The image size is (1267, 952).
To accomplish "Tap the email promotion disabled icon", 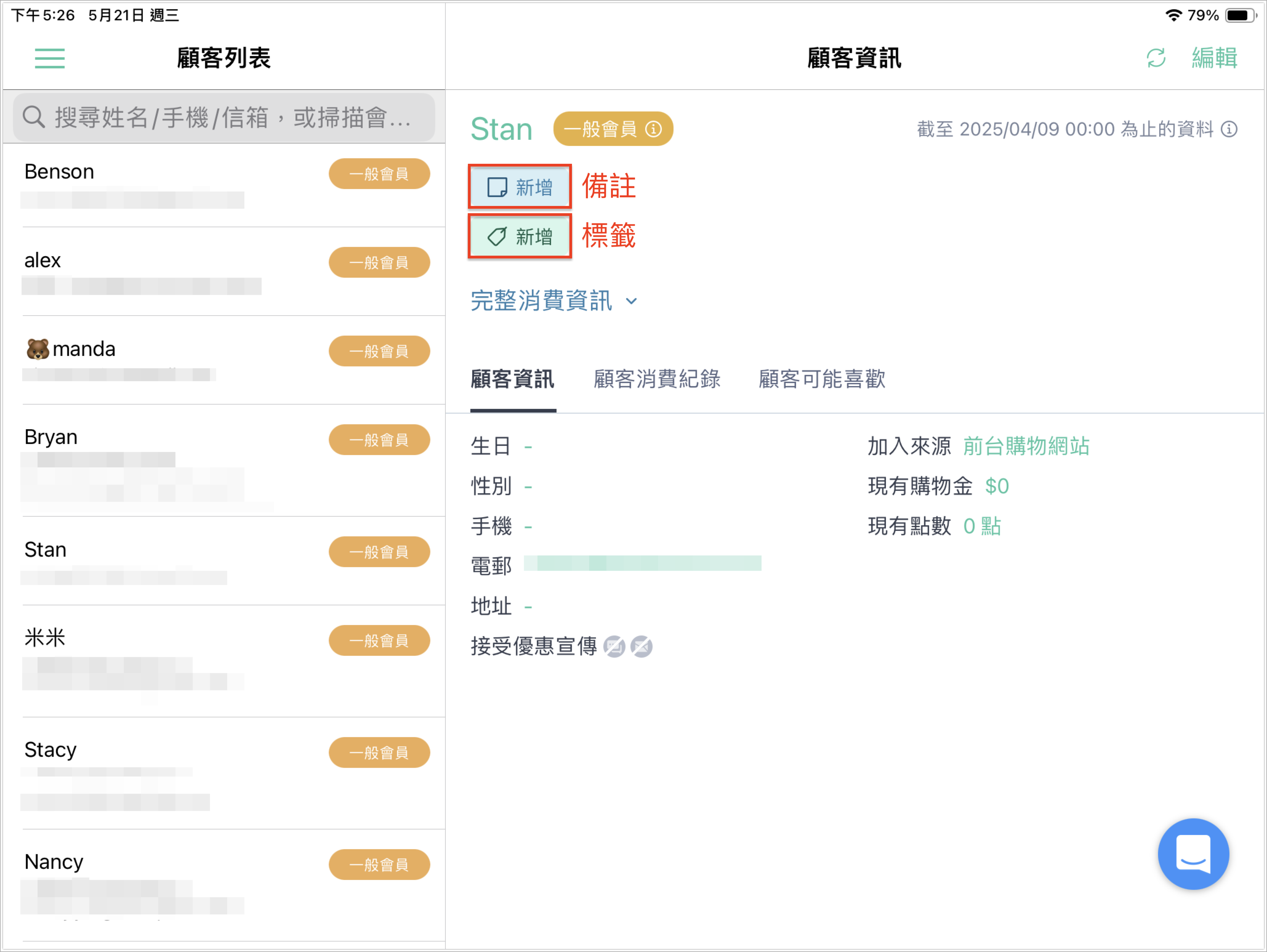I will pyautogui.click(x=642, y=647).
